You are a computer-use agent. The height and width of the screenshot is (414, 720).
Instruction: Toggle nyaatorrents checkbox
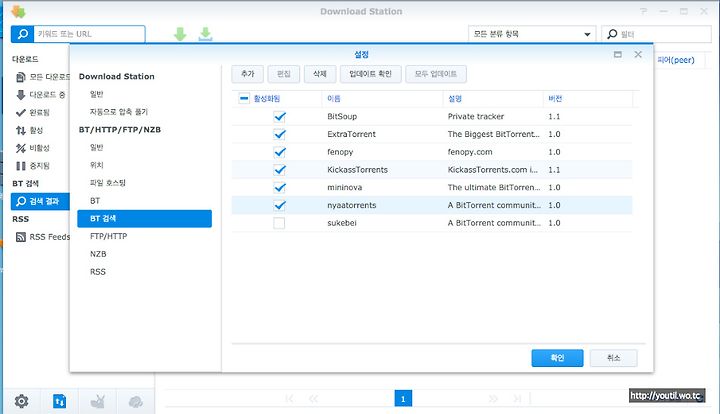click(x=279, y=205)
